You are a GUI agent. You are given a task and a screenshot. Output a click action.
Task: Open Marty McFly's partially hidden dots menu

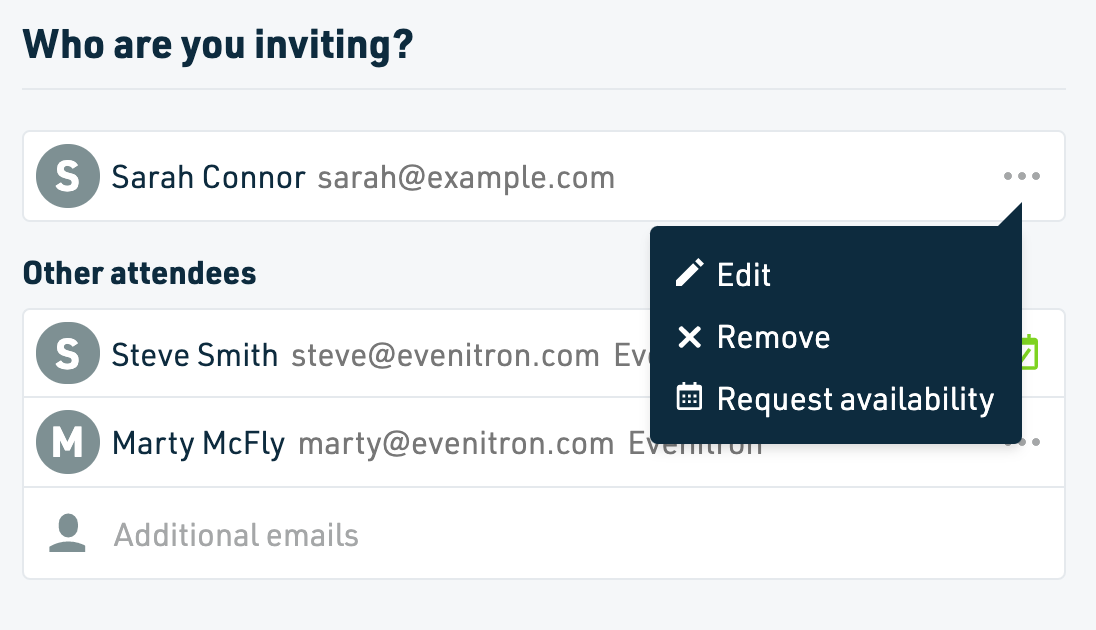1031,442
